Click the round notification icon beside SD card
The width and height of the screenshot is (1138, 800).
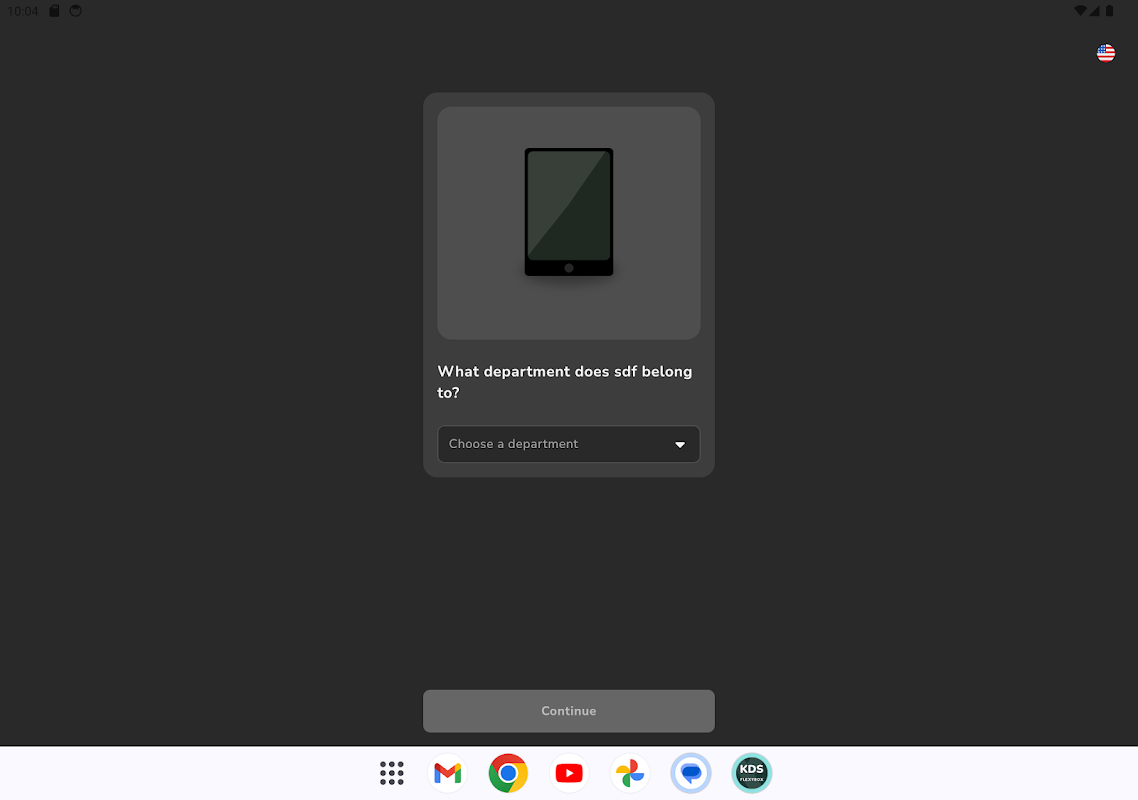tap(75, 11)
